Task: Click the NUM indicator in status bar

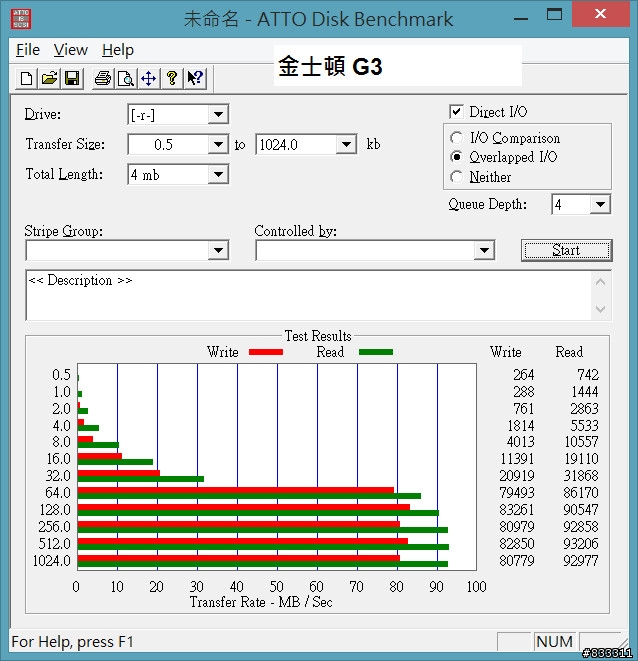Action: click(555, 642)
